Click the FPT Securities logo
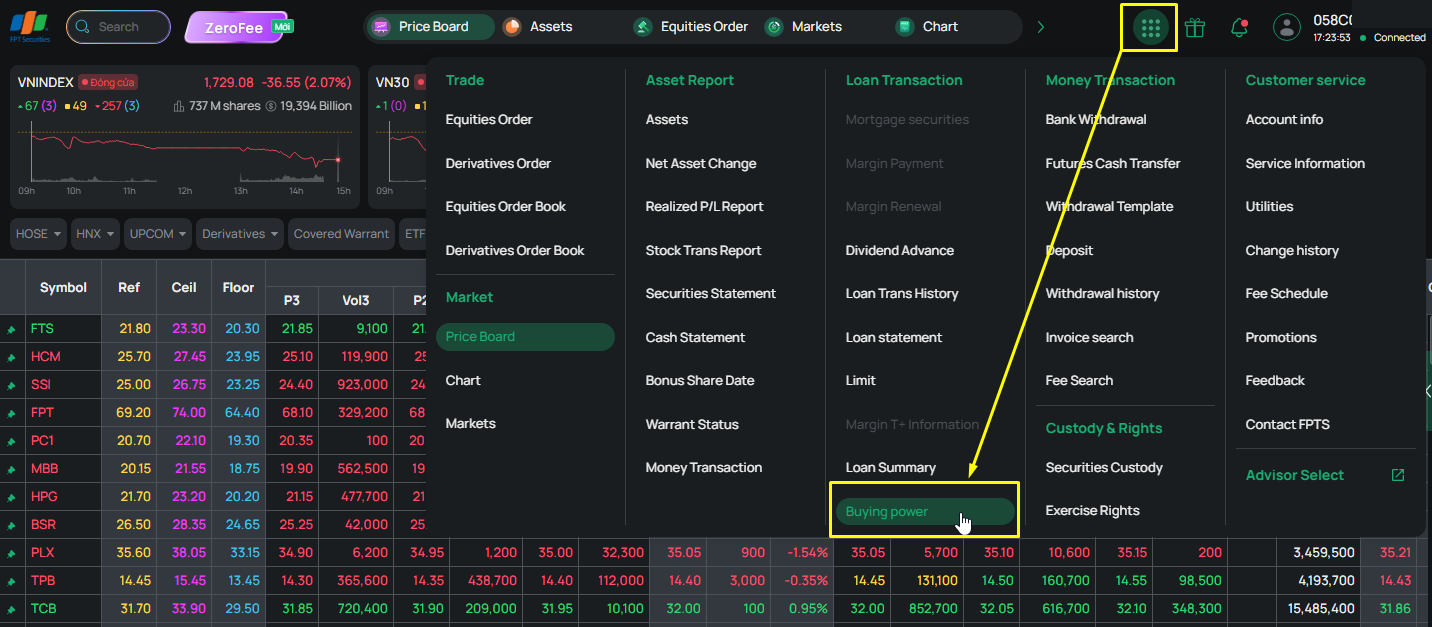Viewport: 1432px width, 627px height. (29, 26)
